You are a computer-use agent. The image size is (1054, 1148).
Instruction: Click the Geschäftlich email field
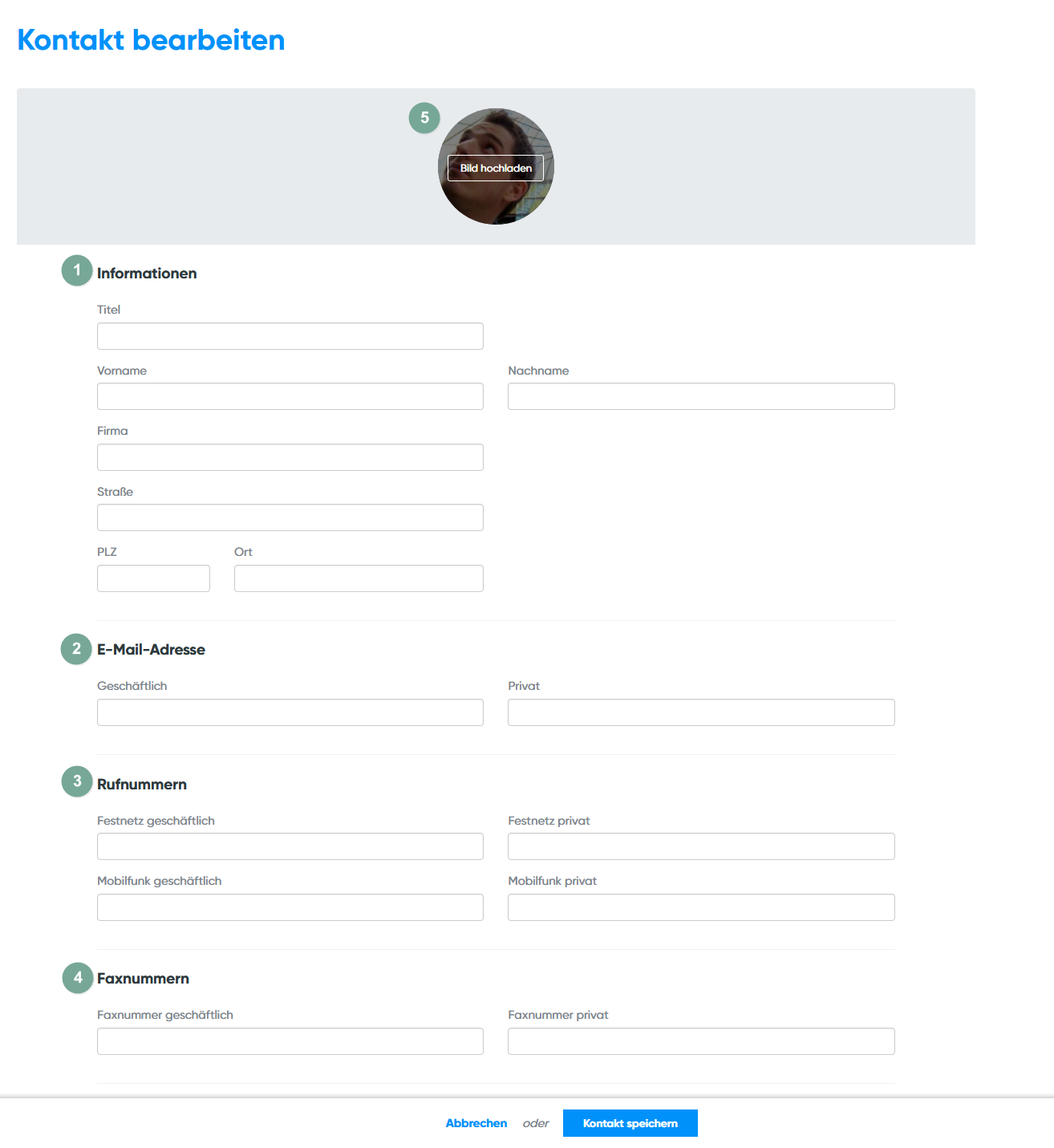point(290,712)
